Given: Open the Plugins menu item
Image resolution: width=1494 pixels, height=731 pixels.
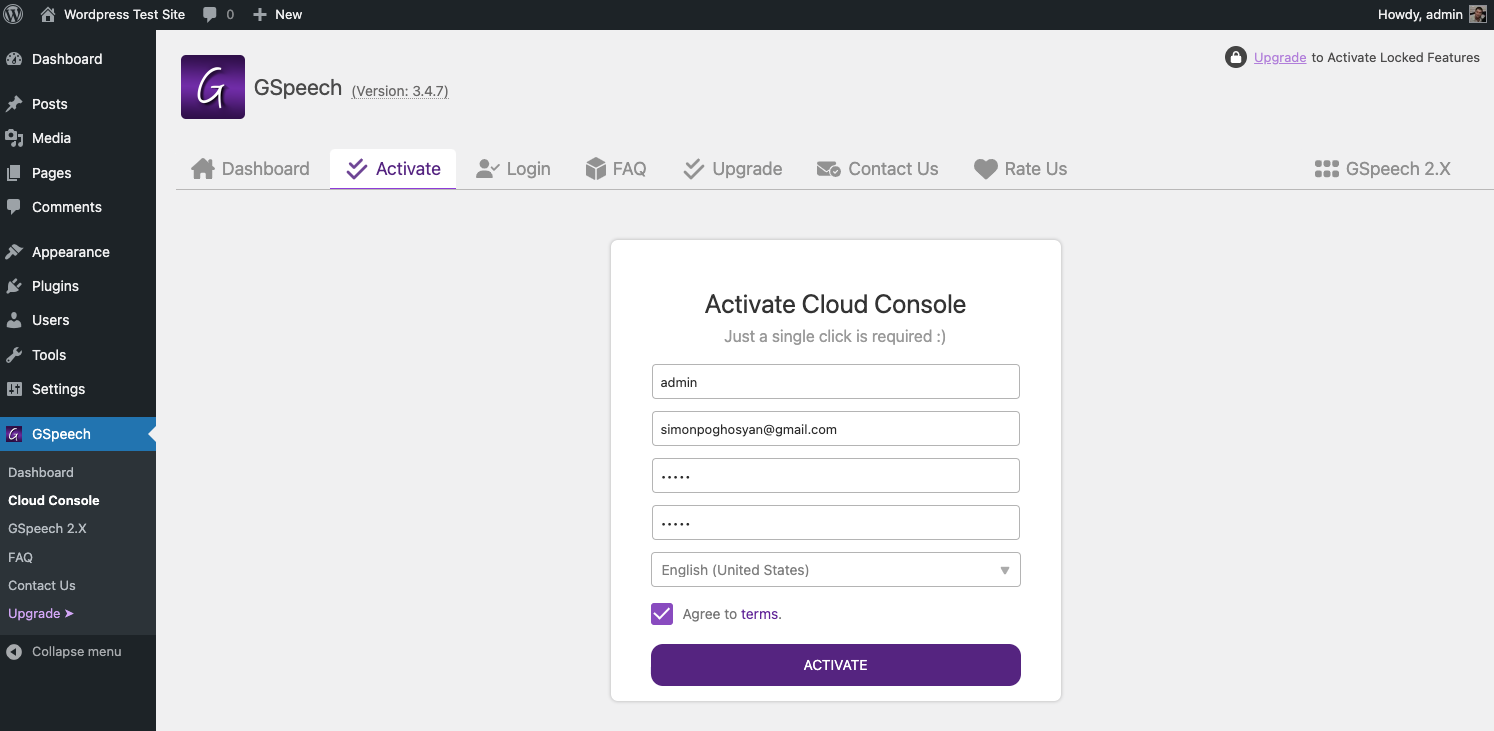Looking at the screenshot, I should [78, 286].
